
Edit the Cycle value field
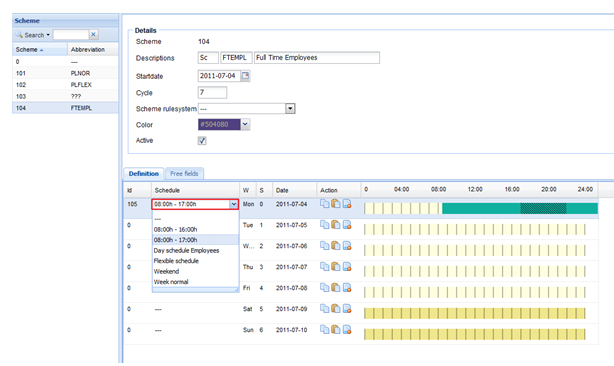pos(212,92)
